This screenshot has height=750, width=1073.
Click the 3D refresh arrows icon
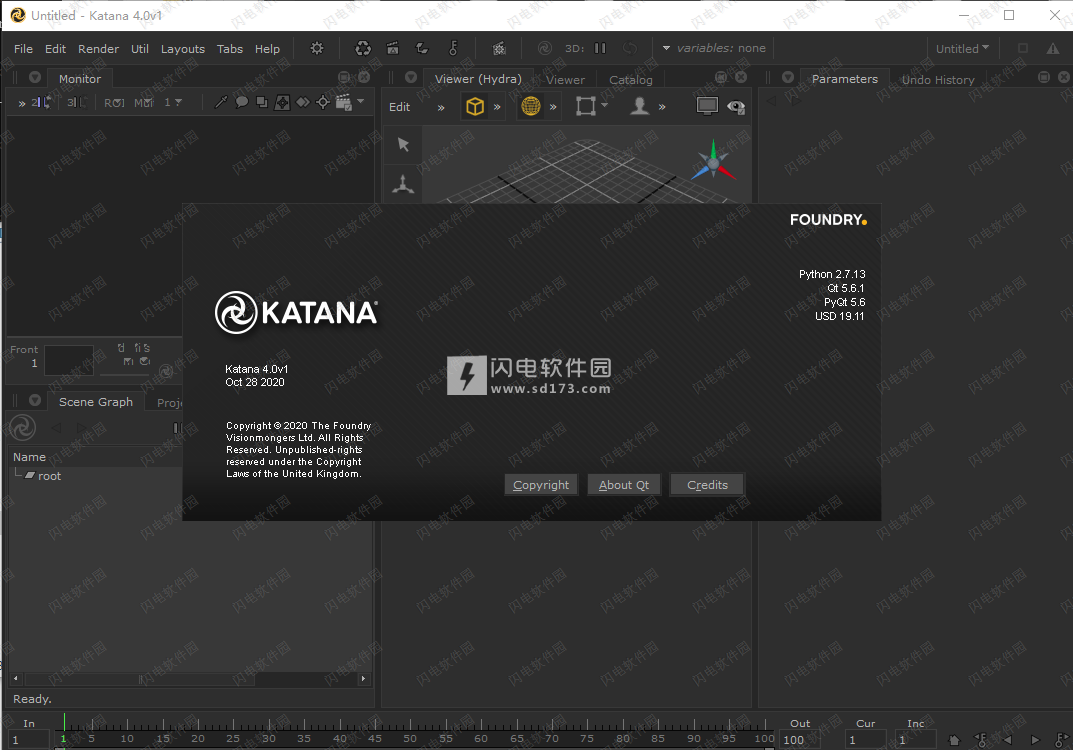(630, 48)
